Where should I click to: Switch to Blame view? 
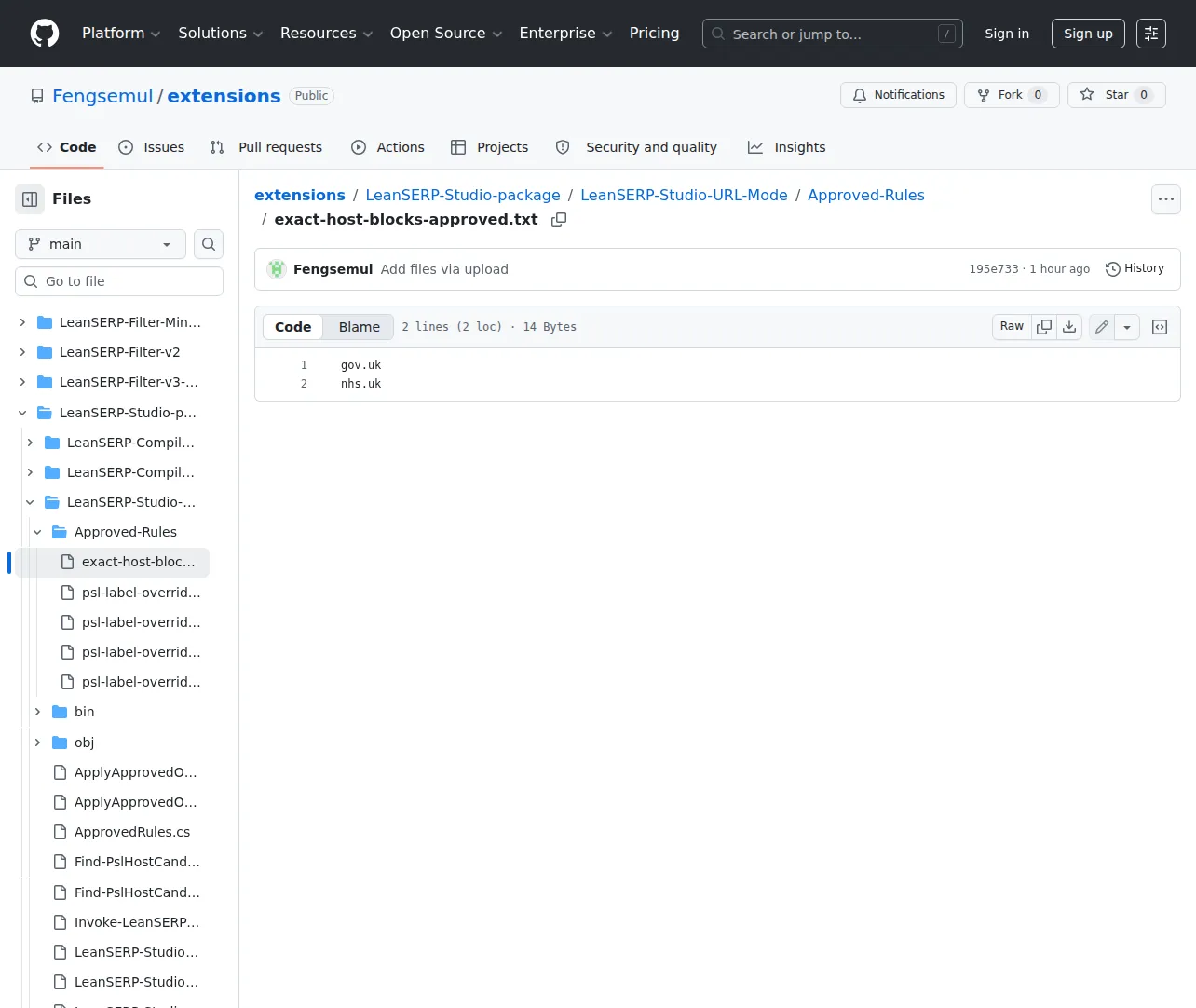click(360, 327)
